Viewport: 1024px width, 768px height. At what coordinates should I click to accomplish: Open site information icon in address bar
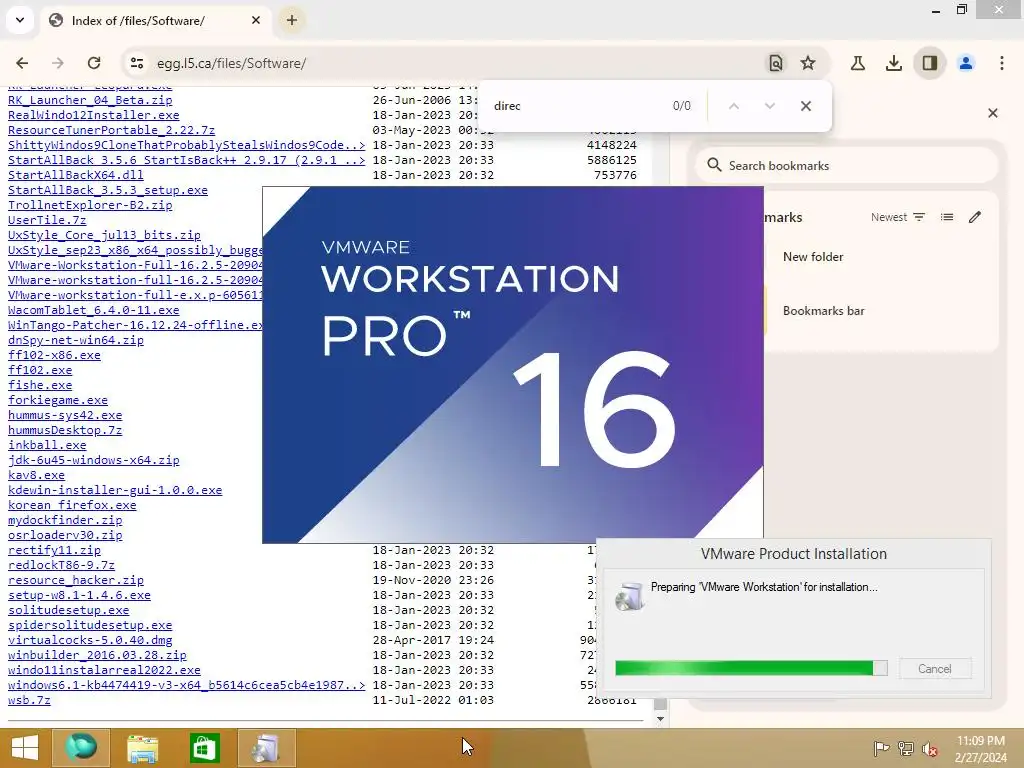(x=136, y=63)
